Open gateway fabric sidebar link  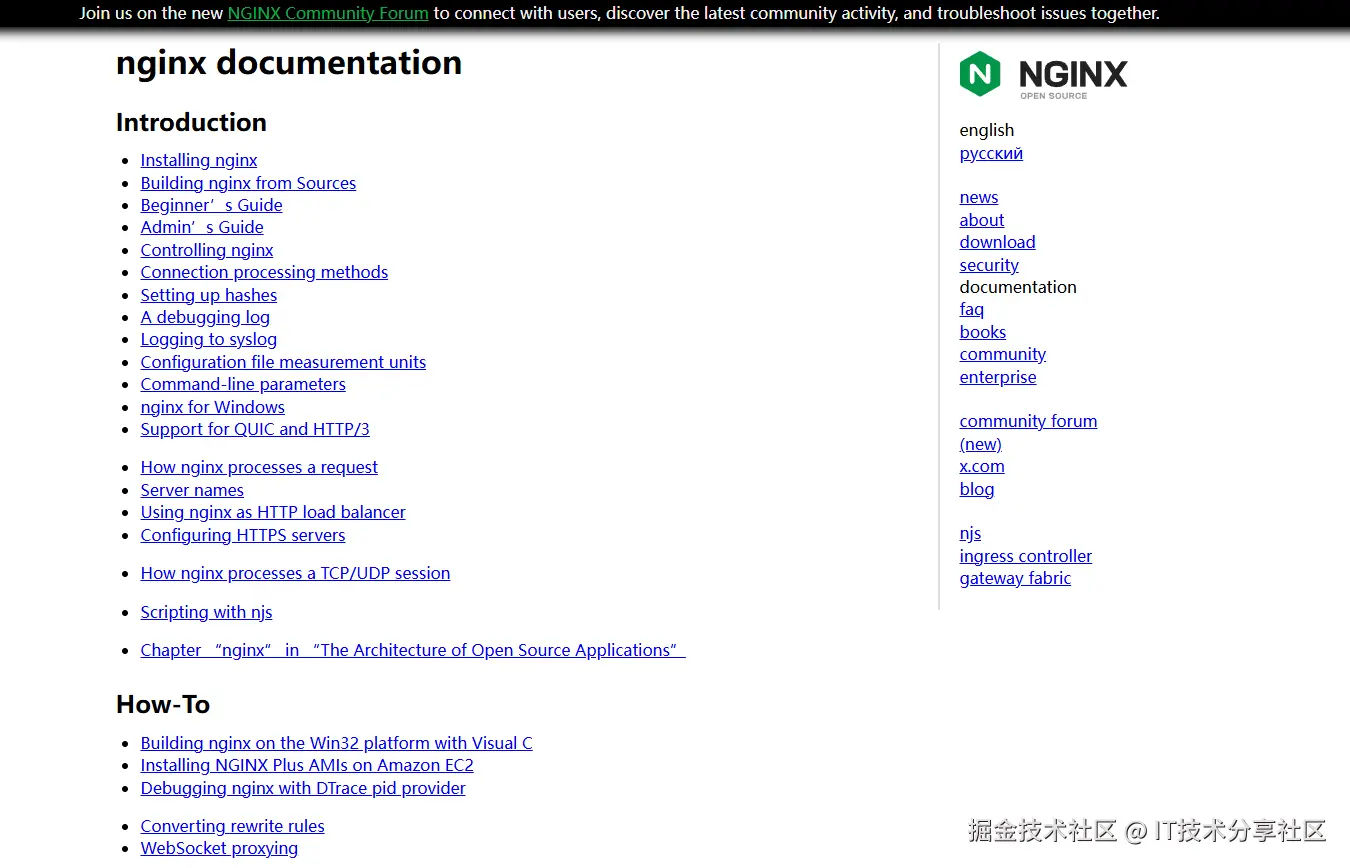click(x=1015, y=578)
